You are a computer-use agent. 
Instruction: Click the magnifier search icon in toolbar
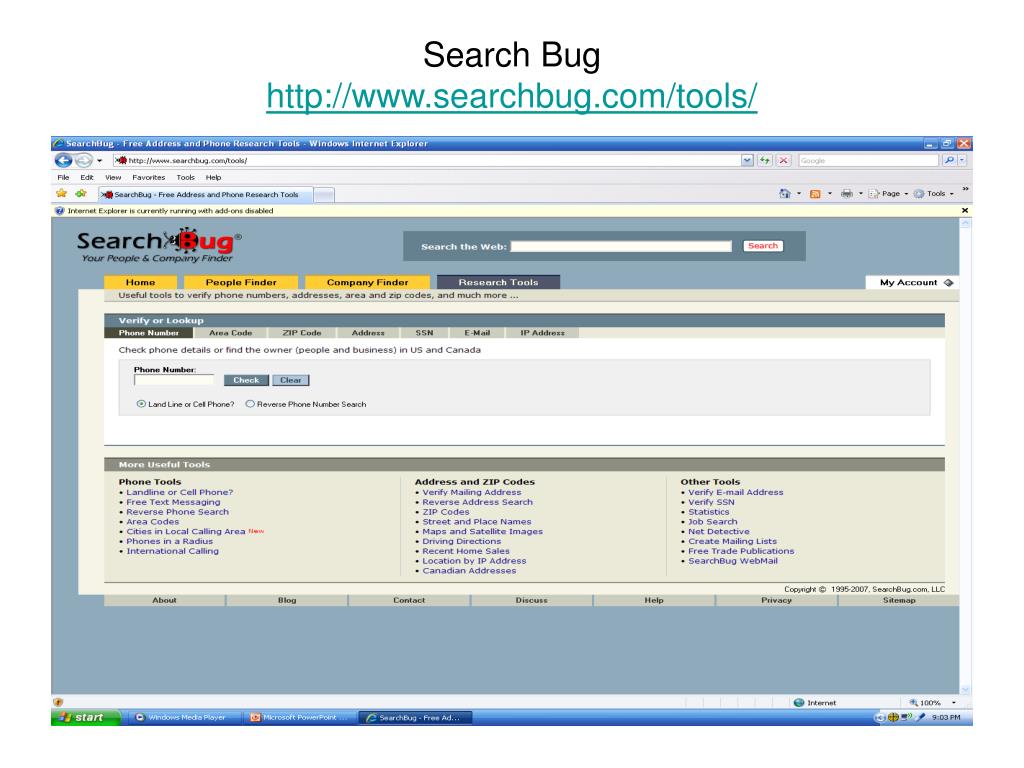click(x=949, y=161)
